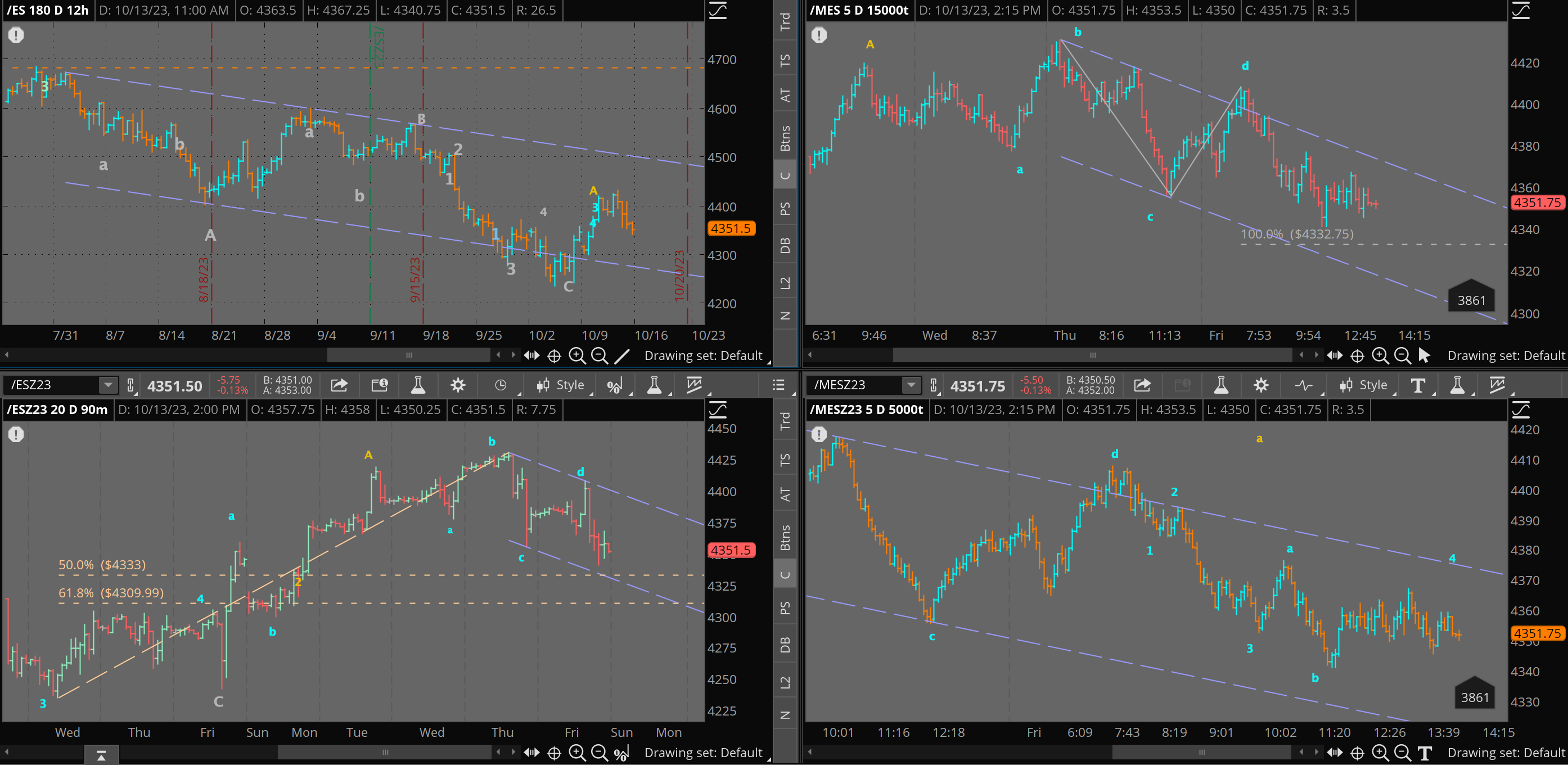This screenshot has width=1568, height=765.
Task: Open the /ESZ23 symbol dropdown arrow
Action: click(x=108, y=385)
